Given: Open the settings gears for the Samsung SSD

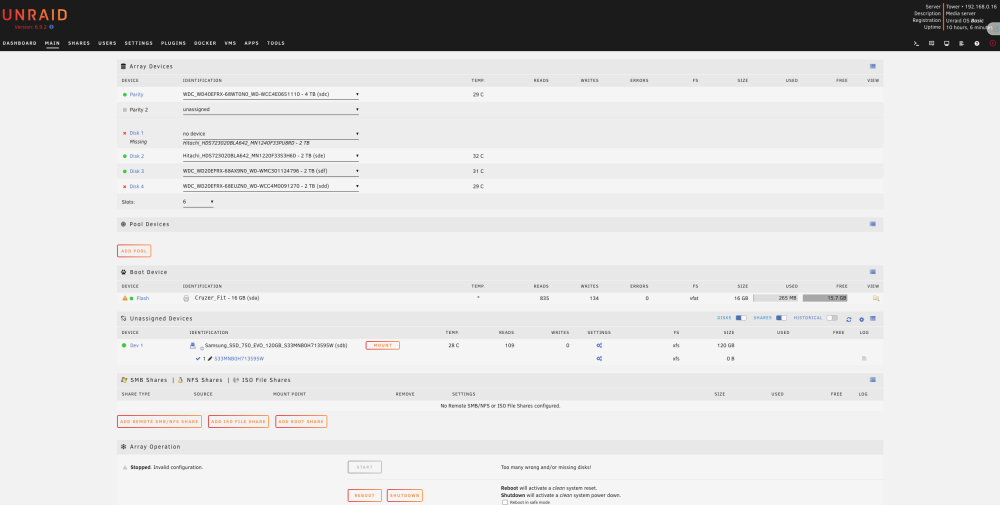Looking at the screenshot, I should pyautogui.click(x=599, y=346).
